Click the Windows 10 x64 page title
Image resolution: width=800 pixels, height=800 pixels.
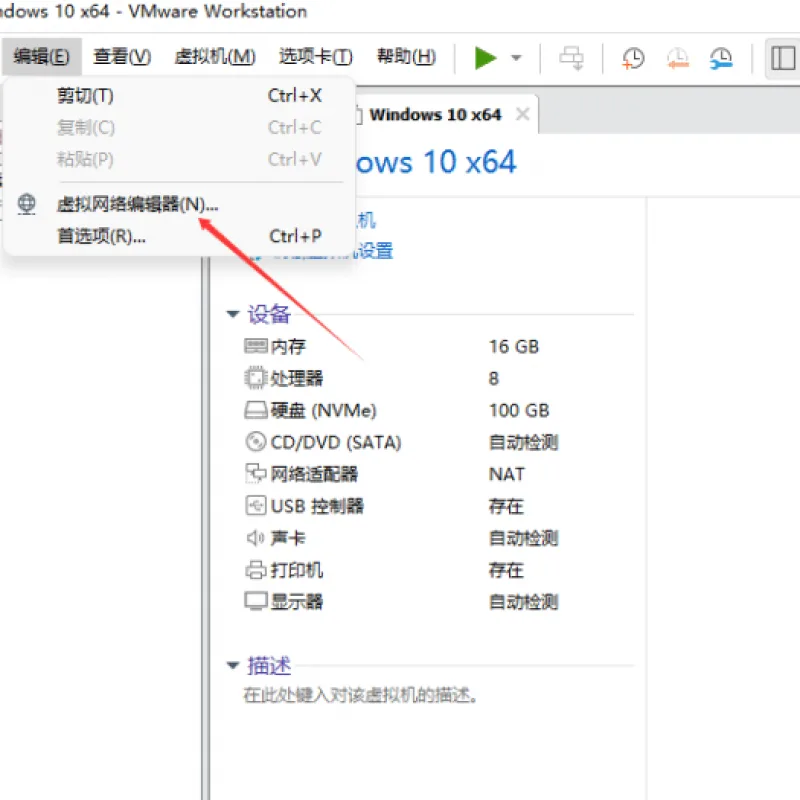[436, 162]
